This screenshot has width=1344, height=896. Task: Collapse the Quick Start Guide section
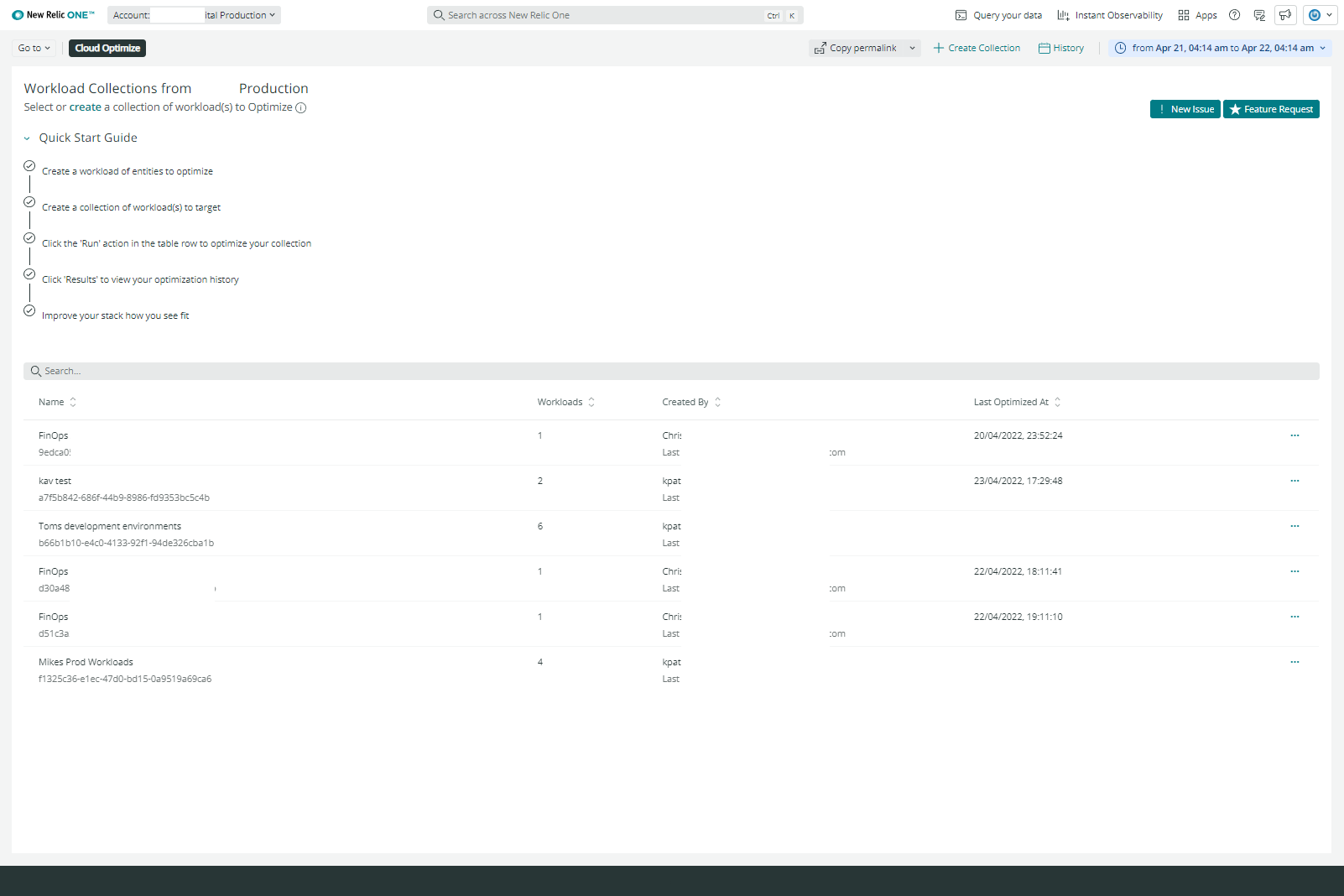pos(27,138)
